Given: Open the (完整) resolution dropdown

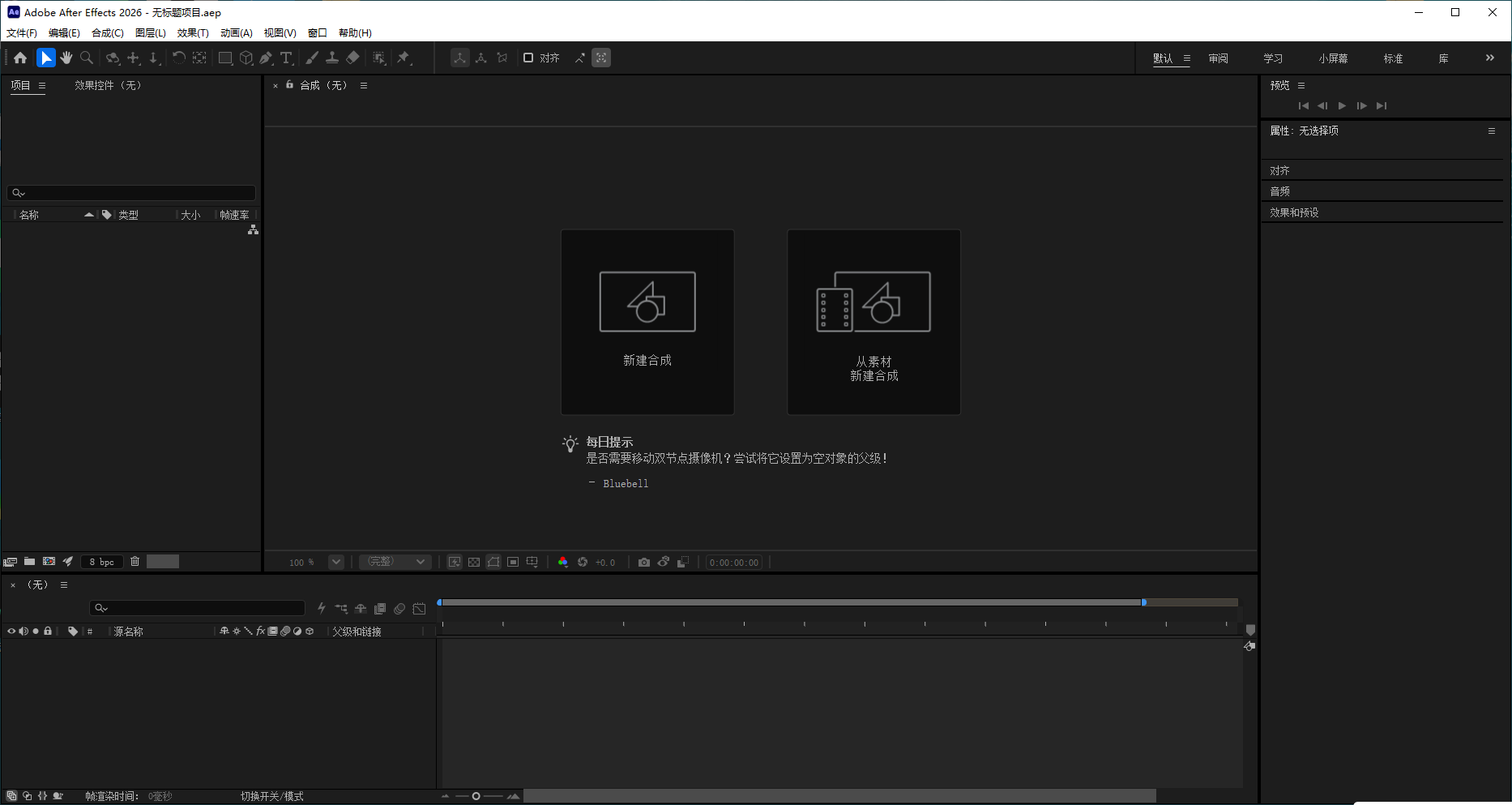Looking at the screenshot, I should click(x=395, y=562).
